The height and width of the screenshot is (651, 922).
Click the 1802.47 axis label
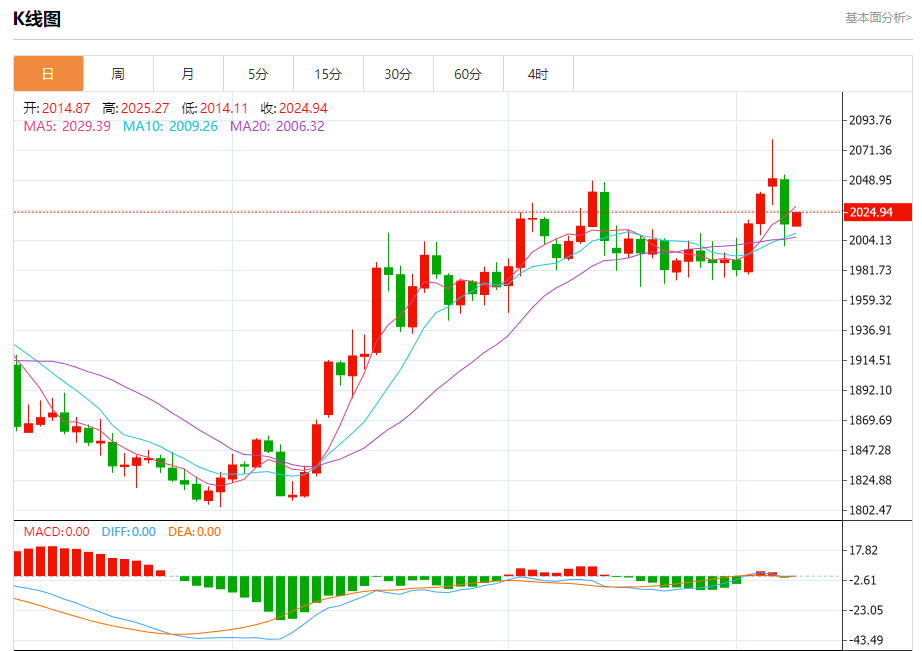click(x=870, y=510)
